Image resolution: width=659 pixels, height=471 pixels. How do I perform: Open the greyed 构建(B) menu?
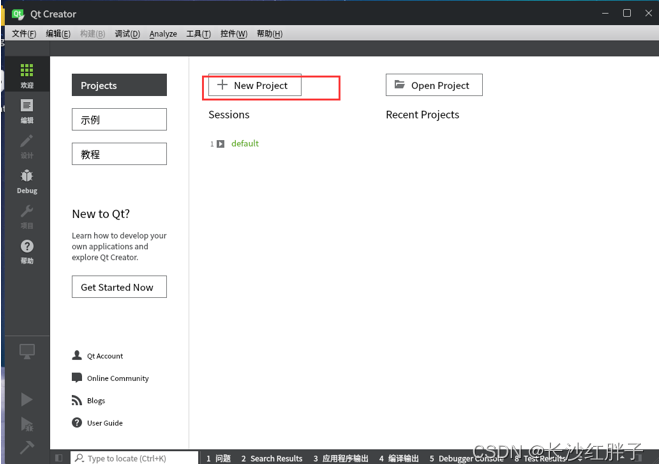[92, 34]
